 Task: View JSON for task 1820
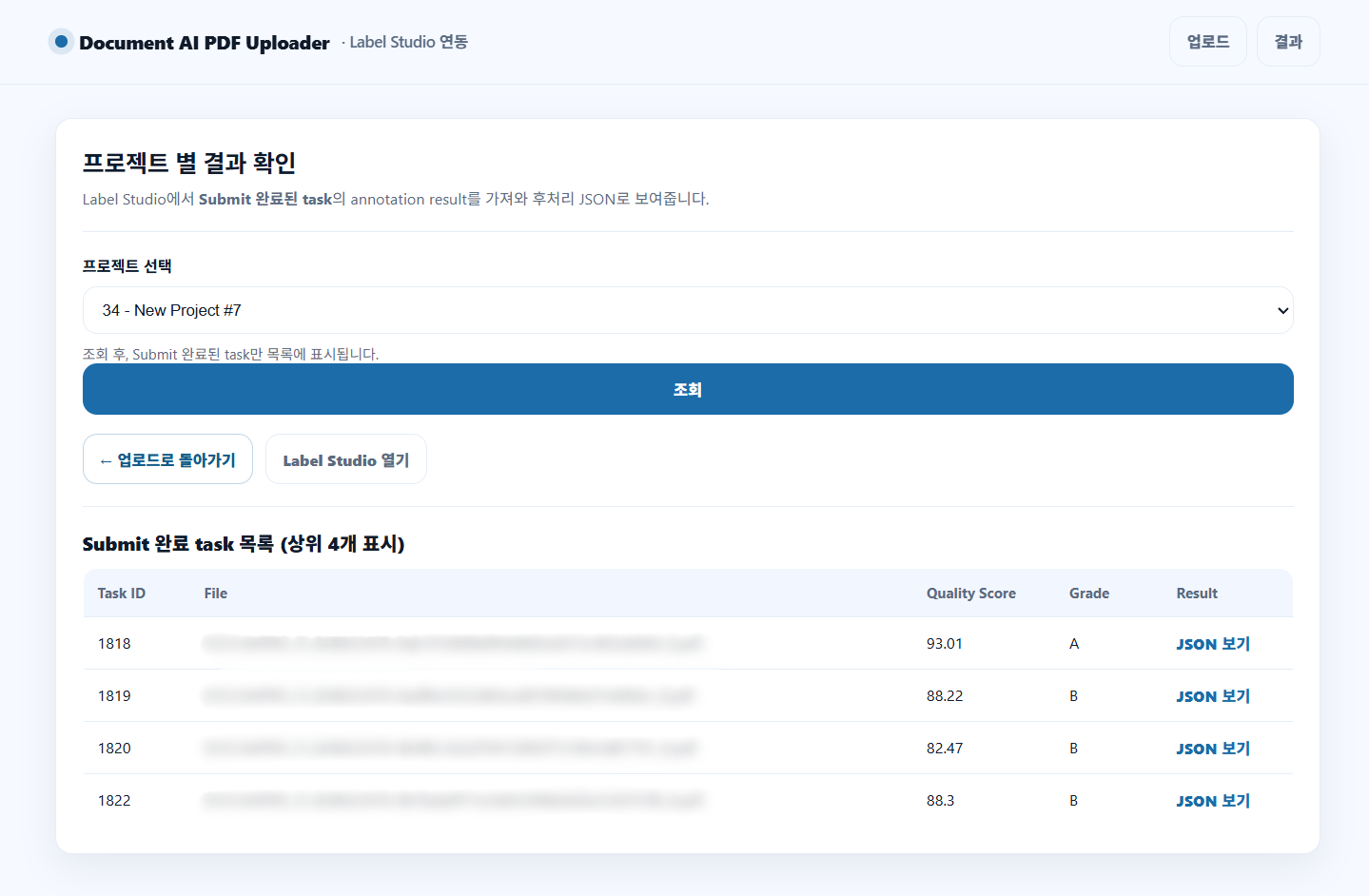[x=1212, y=749]
